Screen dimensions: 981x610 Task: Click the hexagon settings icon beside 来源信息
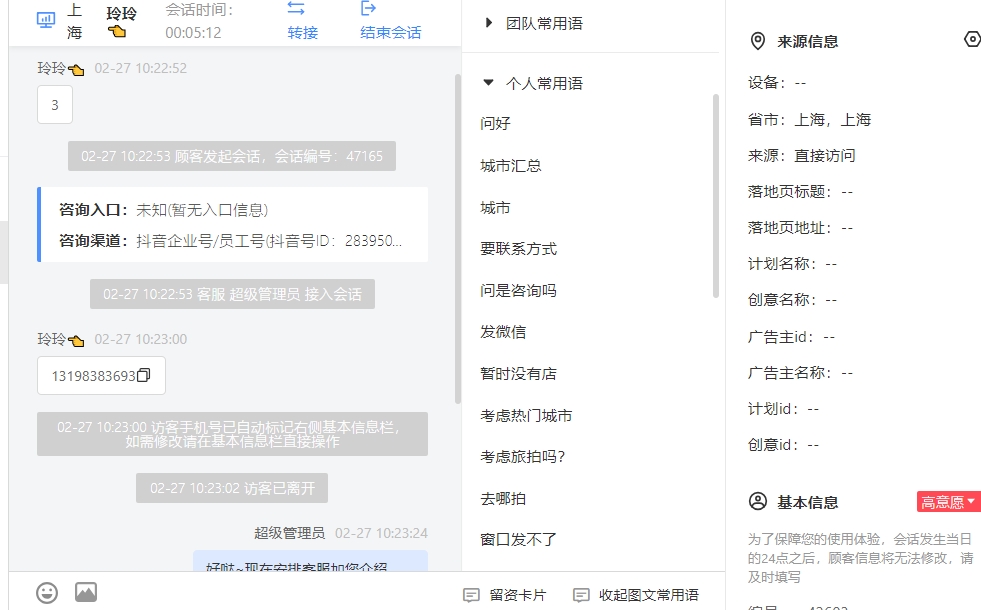[972, 39]
